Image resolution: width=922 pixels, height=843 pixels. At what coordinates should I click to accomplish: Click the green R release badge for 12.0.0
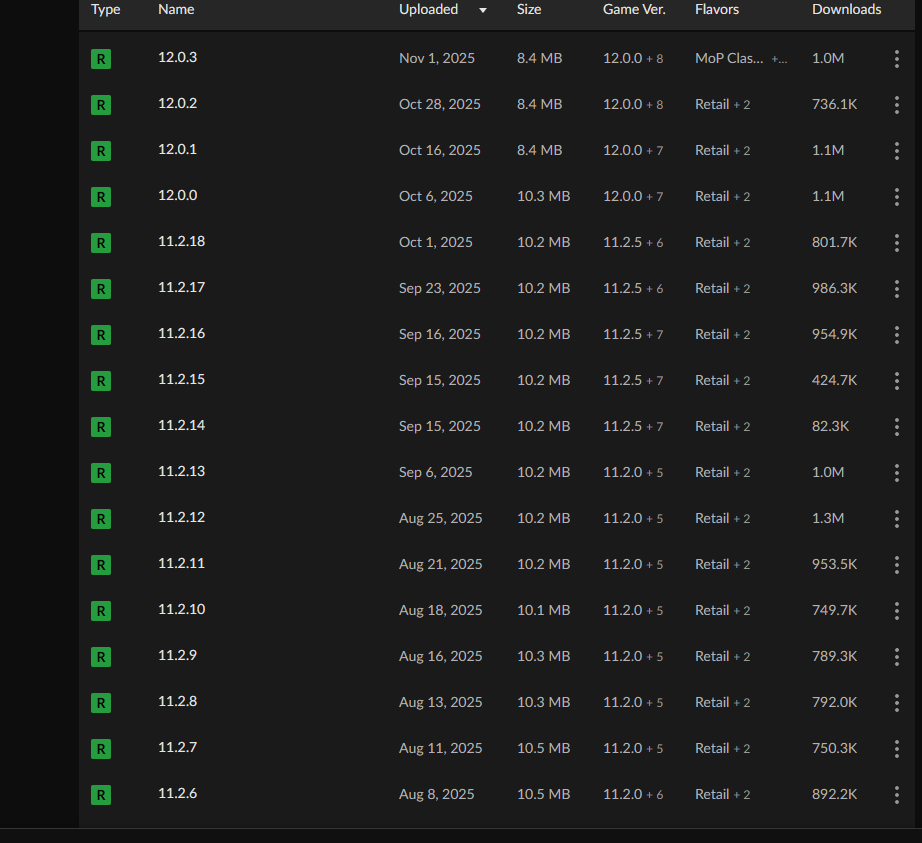[101, 197]
